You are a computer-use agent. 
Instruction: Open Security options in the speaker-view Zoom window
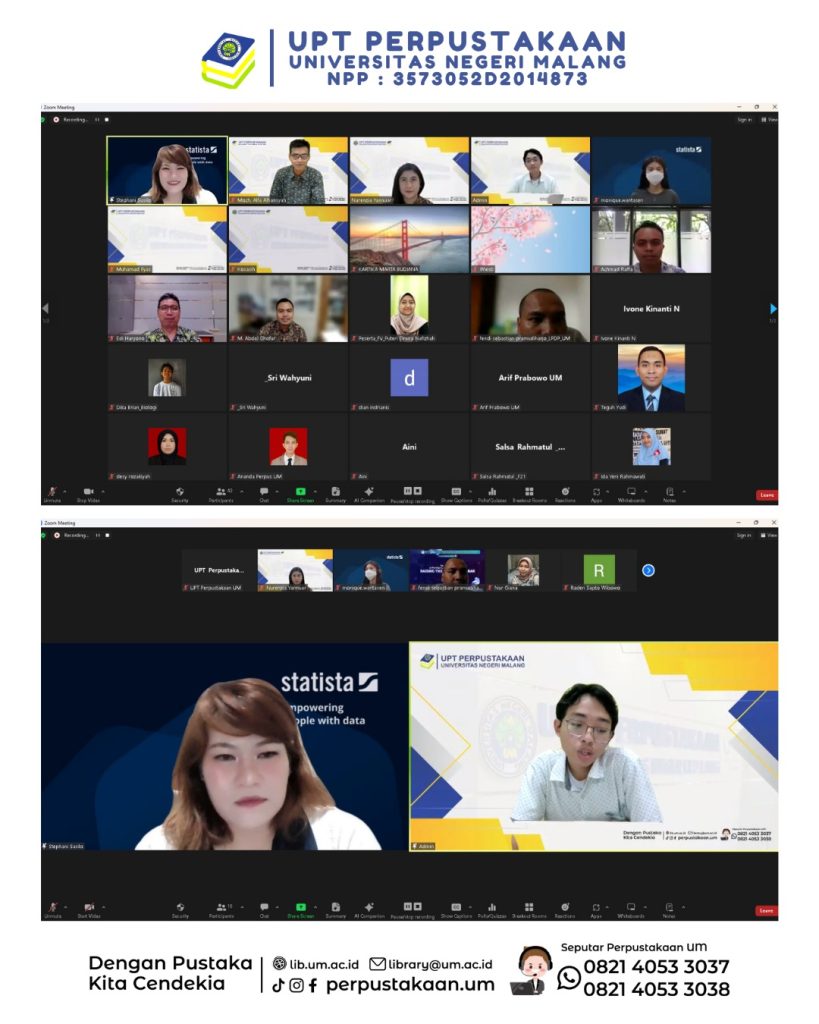click(x=180, y=910)
